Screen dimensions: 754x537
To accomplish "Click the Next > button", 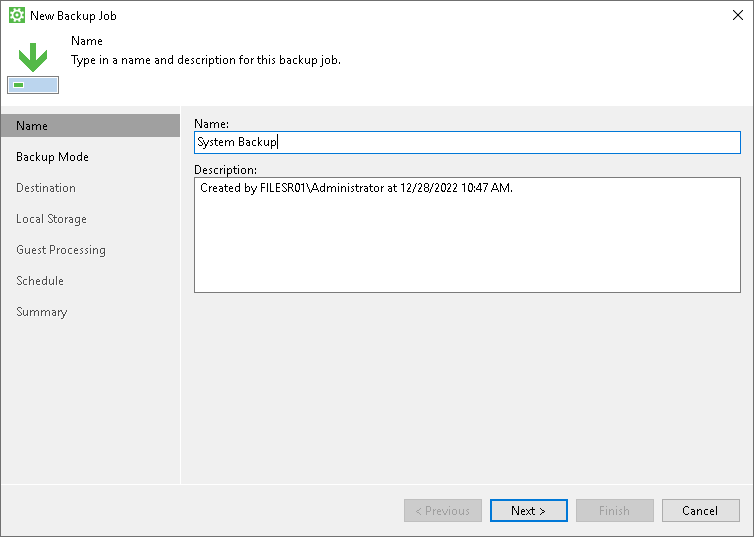I will [528, 511].
